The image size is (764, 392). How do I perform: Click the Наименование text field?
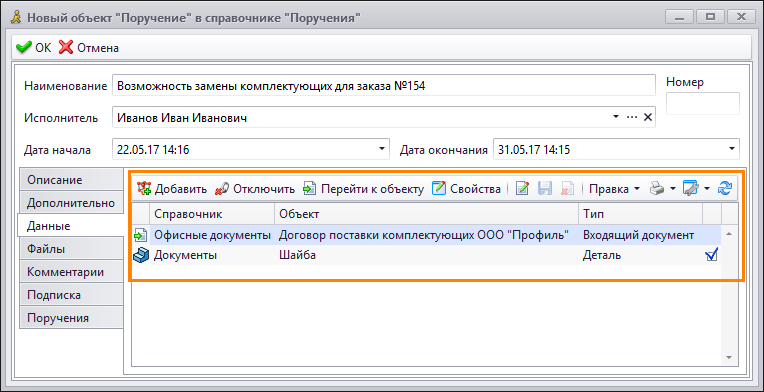point(383,86)
